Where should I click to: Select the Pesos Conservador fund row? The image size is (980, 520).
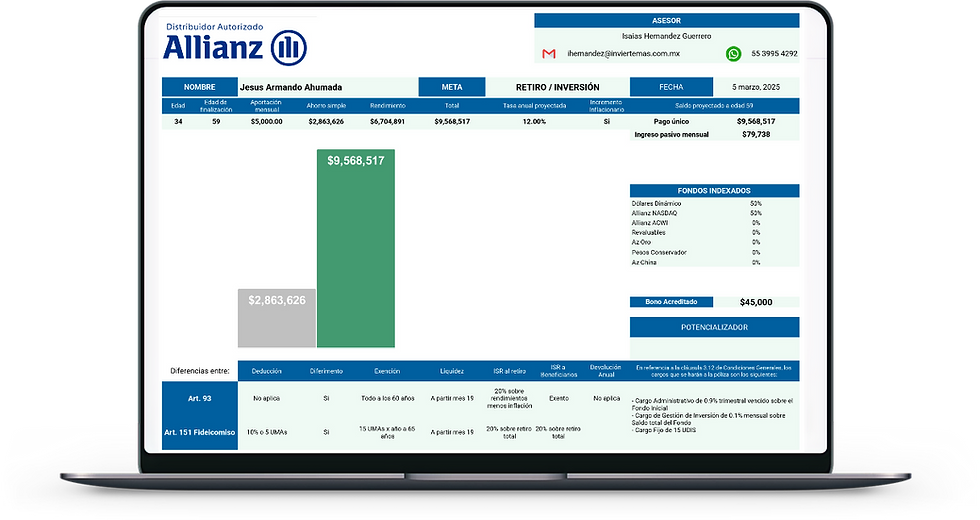coord(714,252)
